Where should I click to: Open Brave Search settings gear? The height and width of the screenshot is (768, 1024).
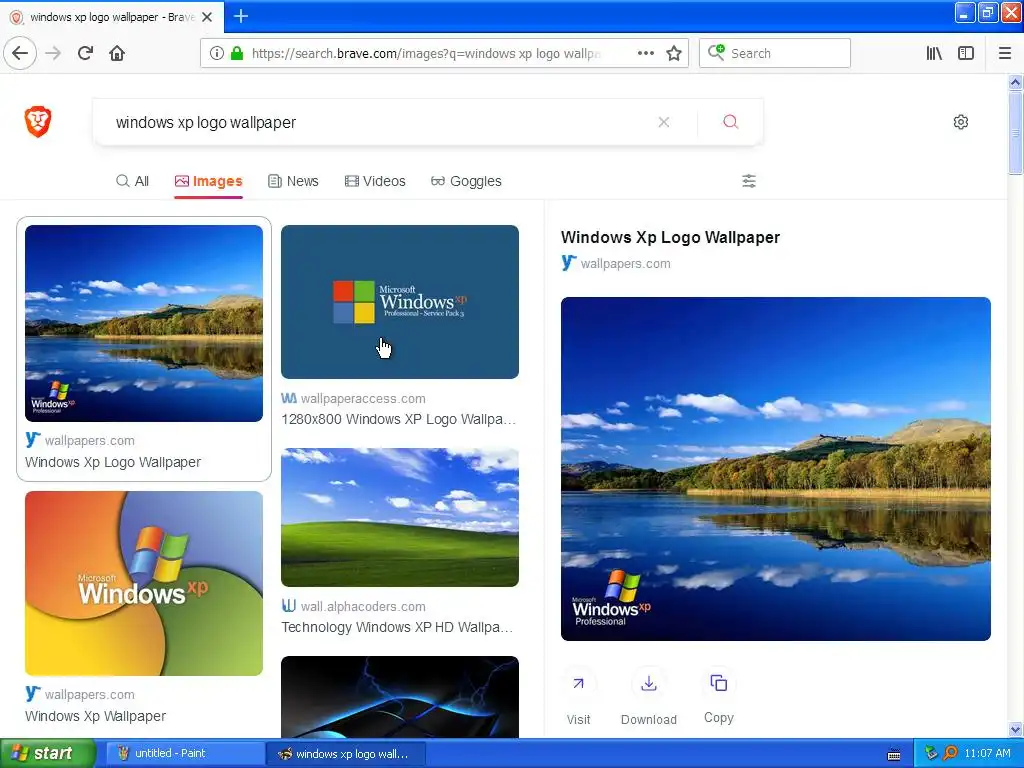point(961,122)
